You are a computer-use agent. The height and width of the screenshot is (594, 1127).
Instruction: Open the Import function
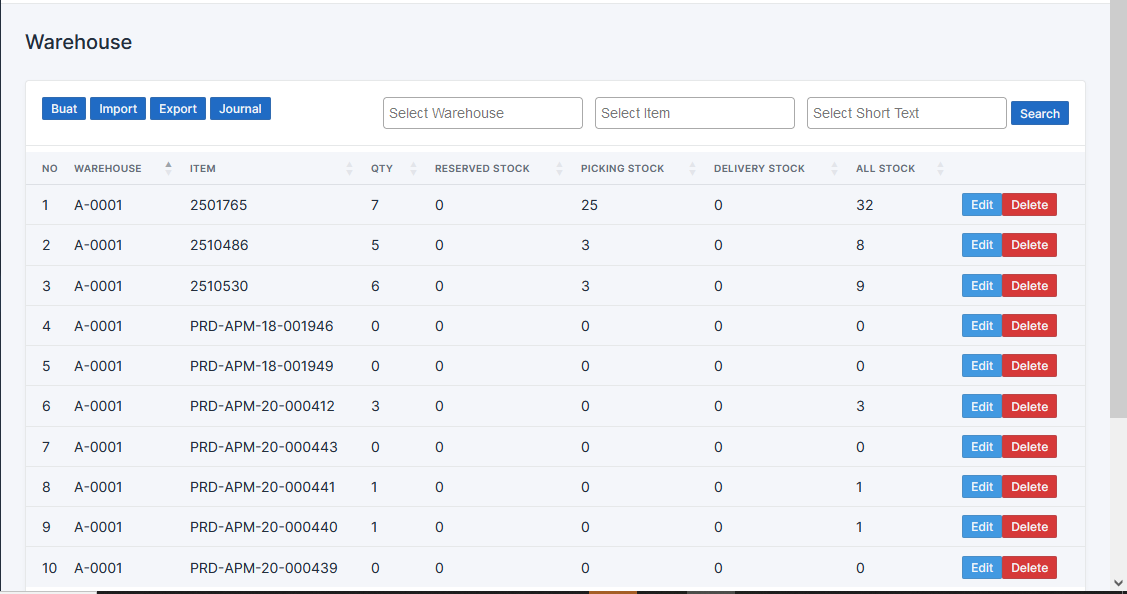point(118,109)
